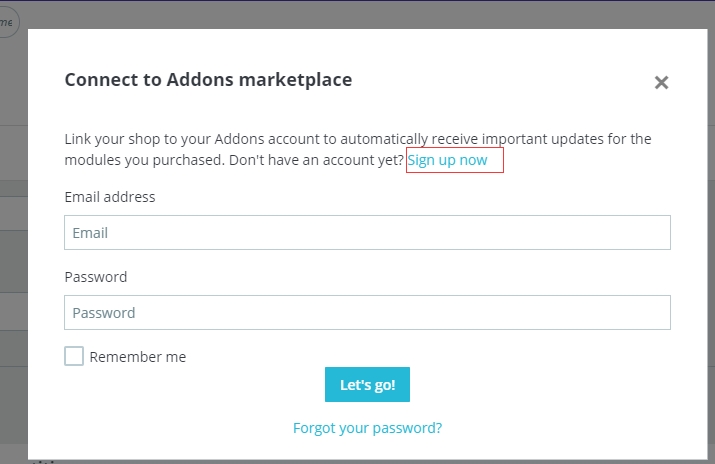Screen dimensions: 715x464
Task: Click the Sign up now link
Action: (447, 161)
